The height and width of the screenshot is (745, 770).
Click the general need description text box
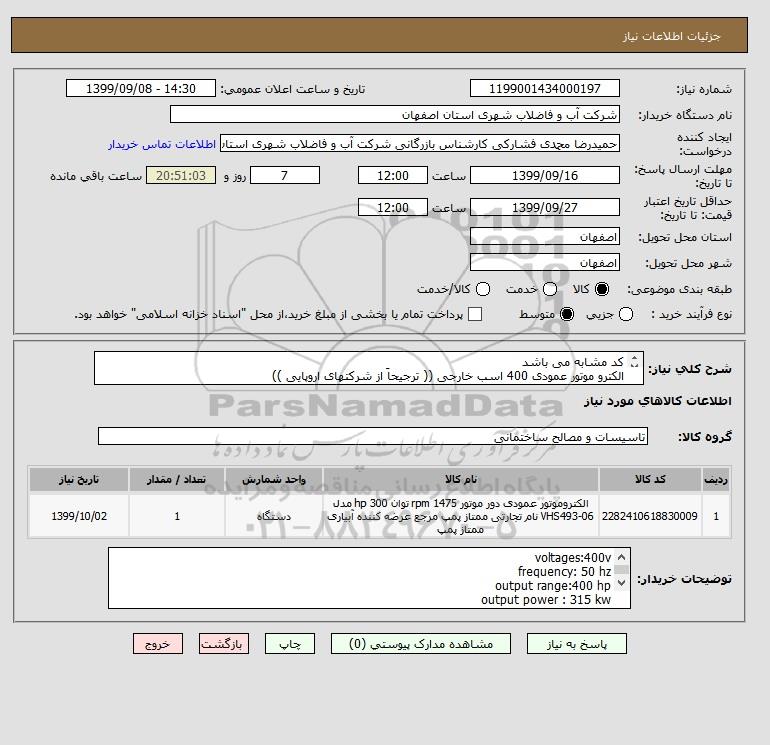[369, 368]
